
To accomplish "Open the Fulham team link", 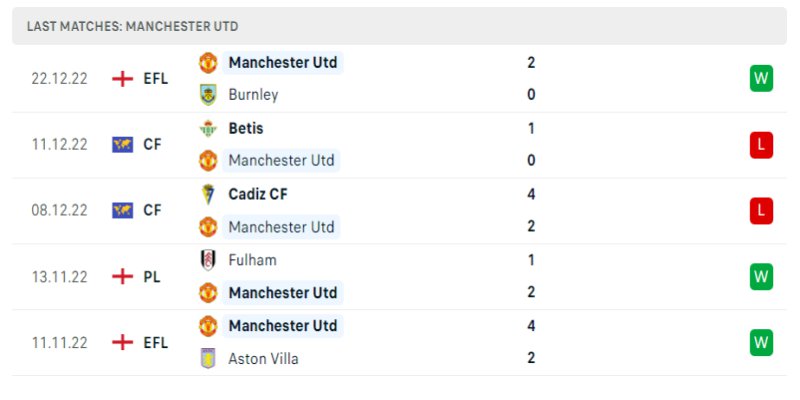I will click(252, 260).
